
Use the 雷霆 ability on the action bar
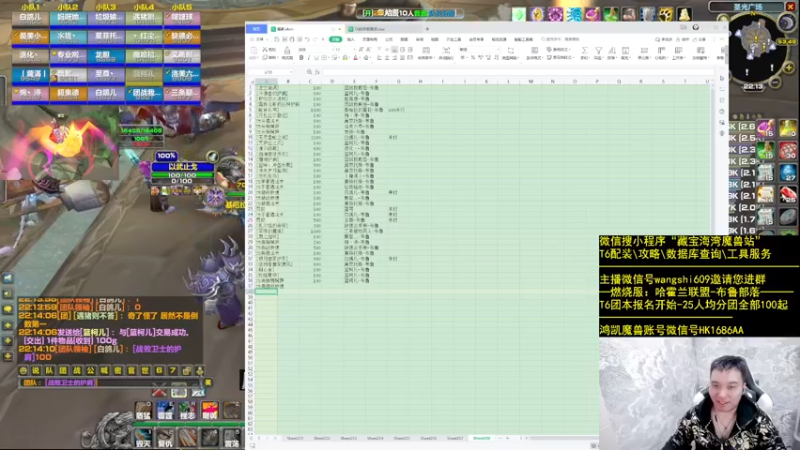[165, 411]
